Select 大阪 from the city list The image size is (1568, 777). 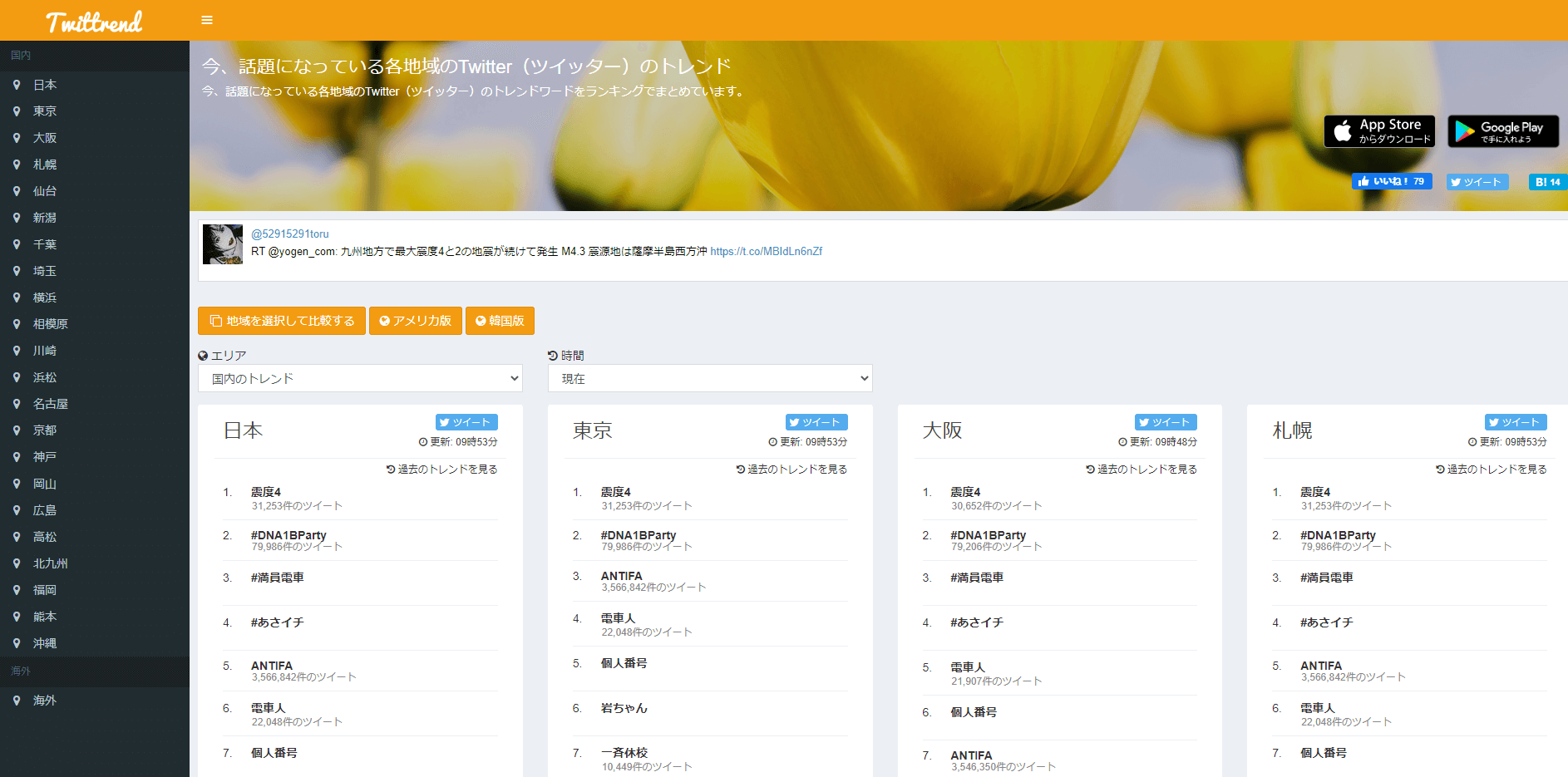click(44, 137)
